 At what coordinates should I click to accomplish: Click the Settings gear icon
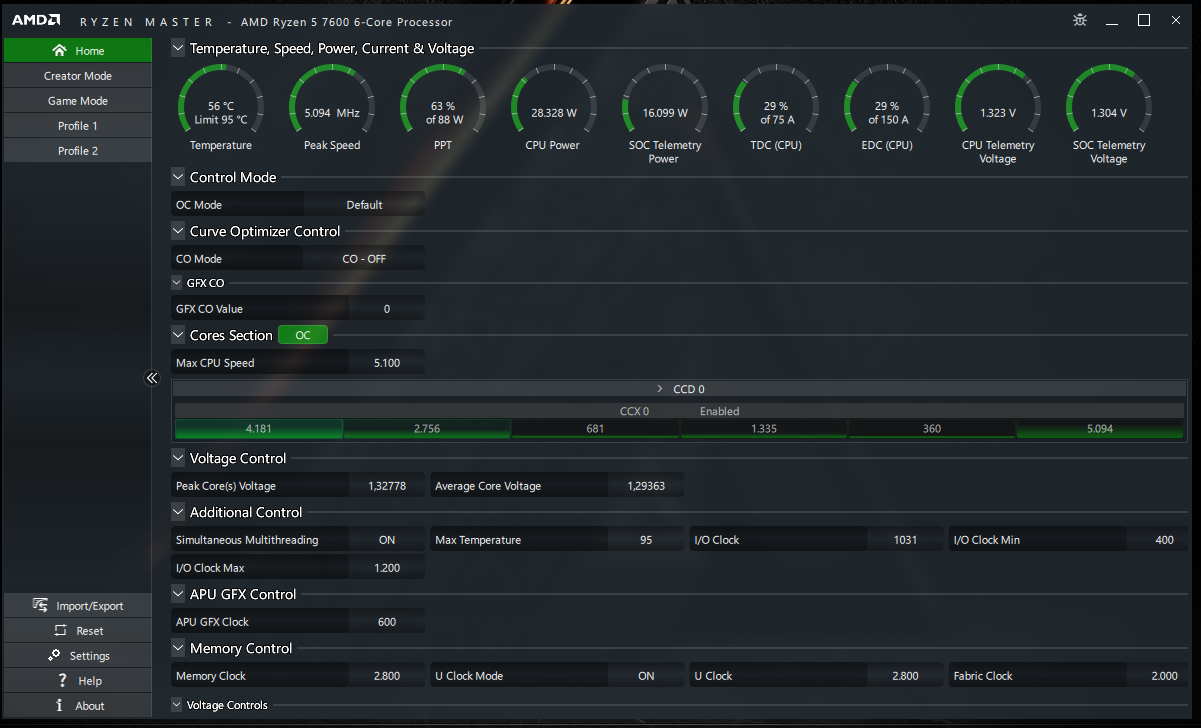(x=53, y=655)
